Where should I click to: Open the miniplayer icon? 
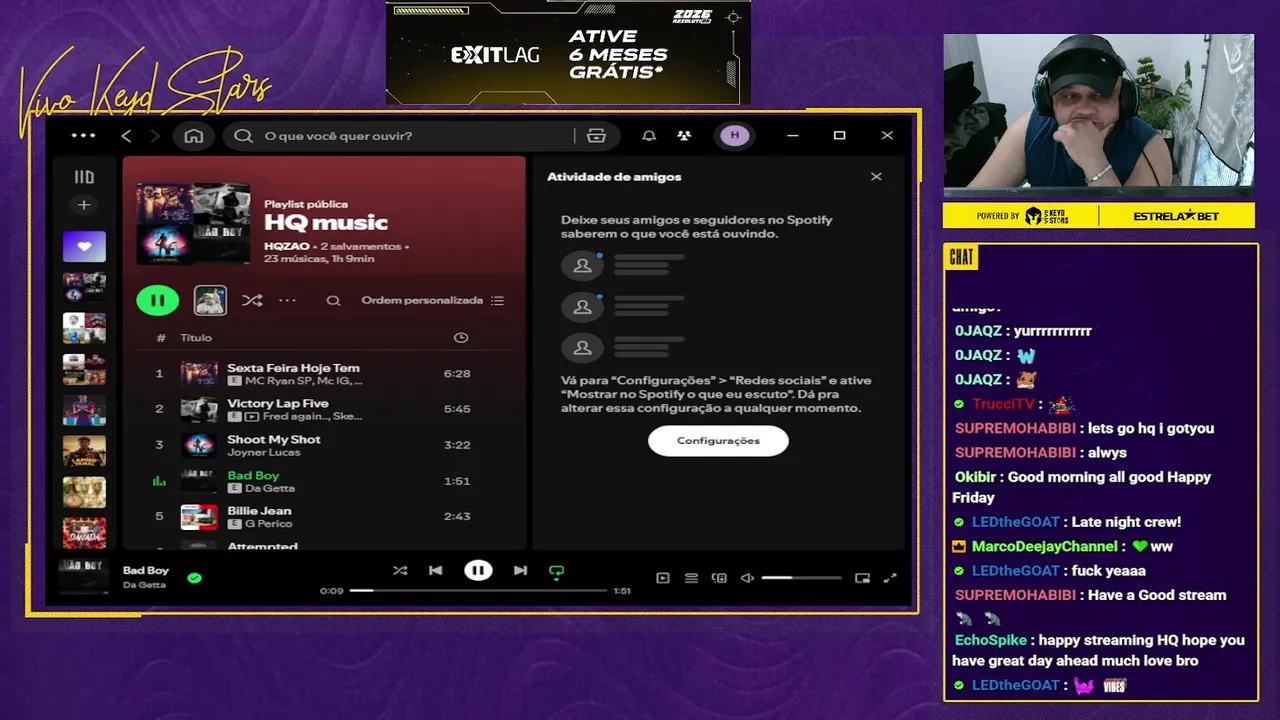tap(862, 578)
